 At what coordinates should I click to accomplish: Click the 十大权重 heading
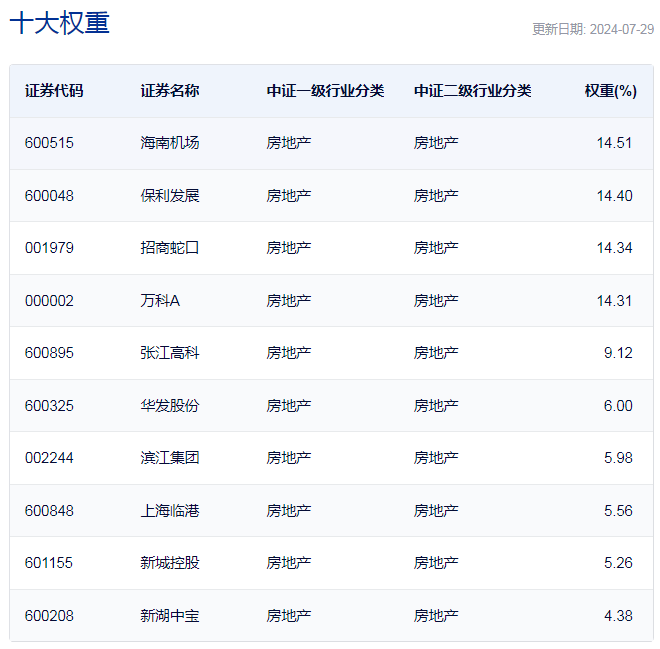60,24
